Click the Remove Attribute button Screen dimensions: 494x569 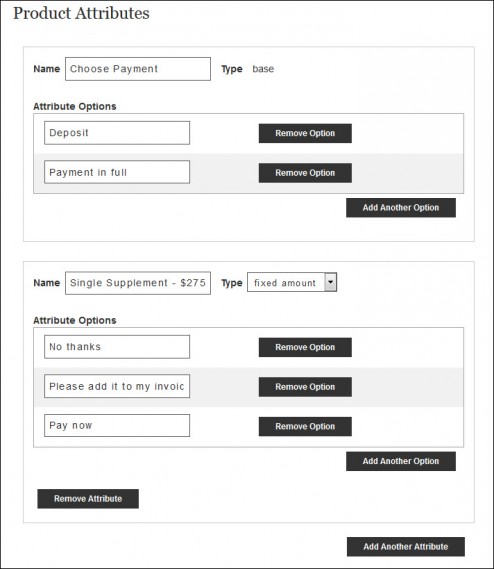tap(88, 499)
